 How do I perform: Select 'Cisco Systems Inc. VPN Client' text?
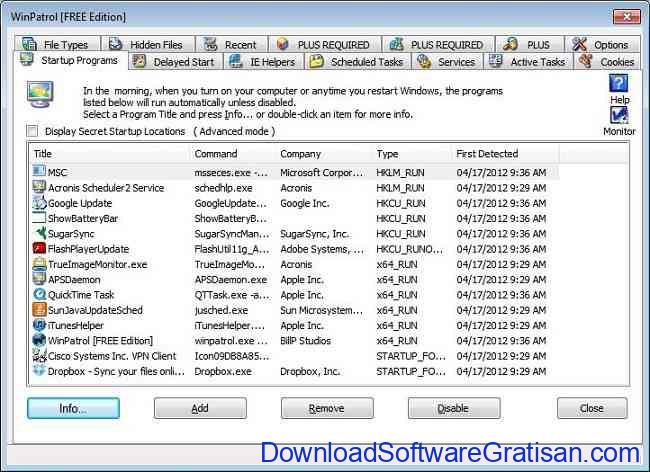[x=112, y=356]
